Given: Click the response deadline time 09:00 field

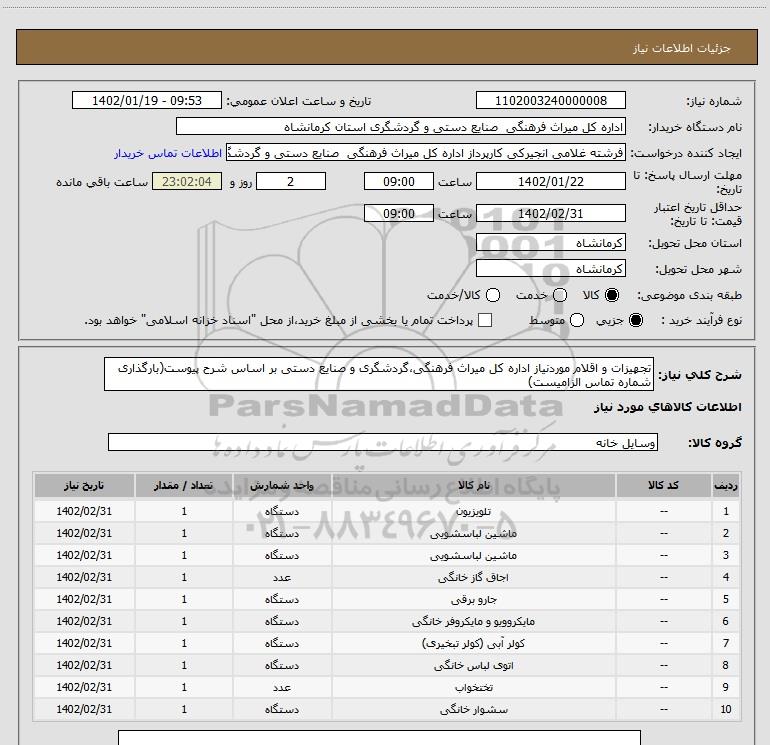Looking at the screenshot, I should (399, 181).
